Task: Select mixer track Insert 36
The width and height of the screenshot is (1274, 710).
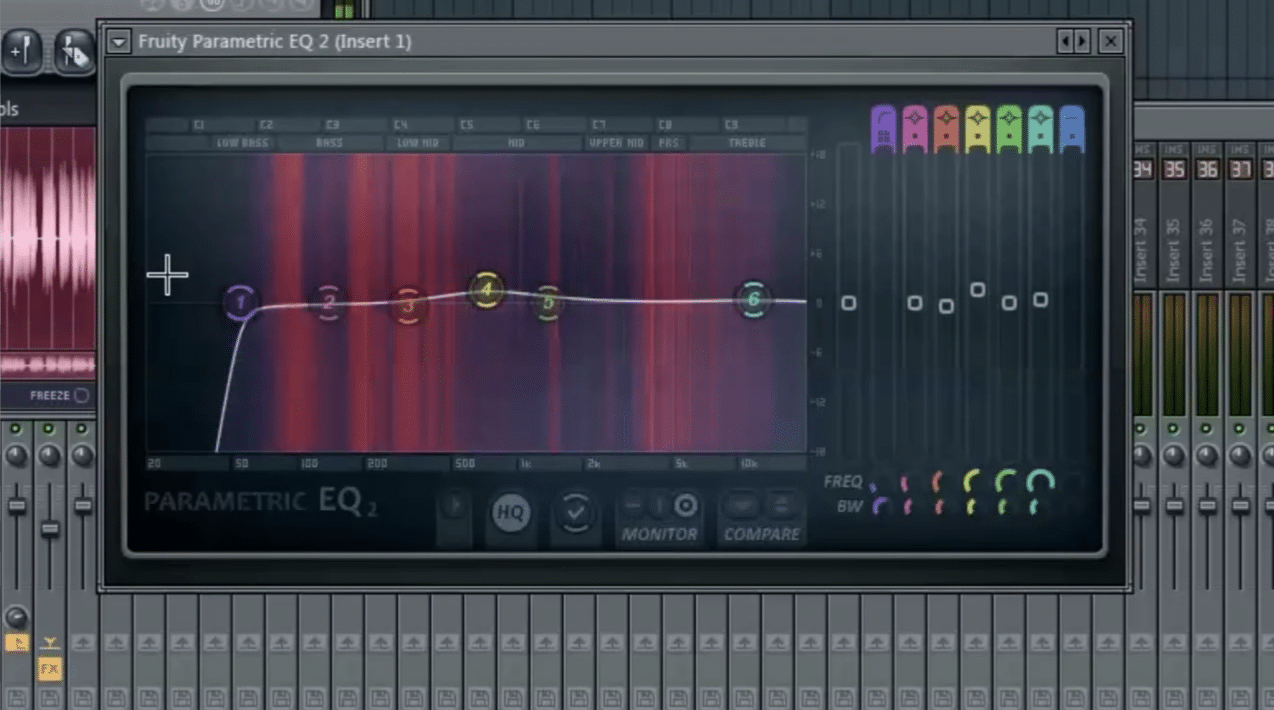Action: (1207, 249)
